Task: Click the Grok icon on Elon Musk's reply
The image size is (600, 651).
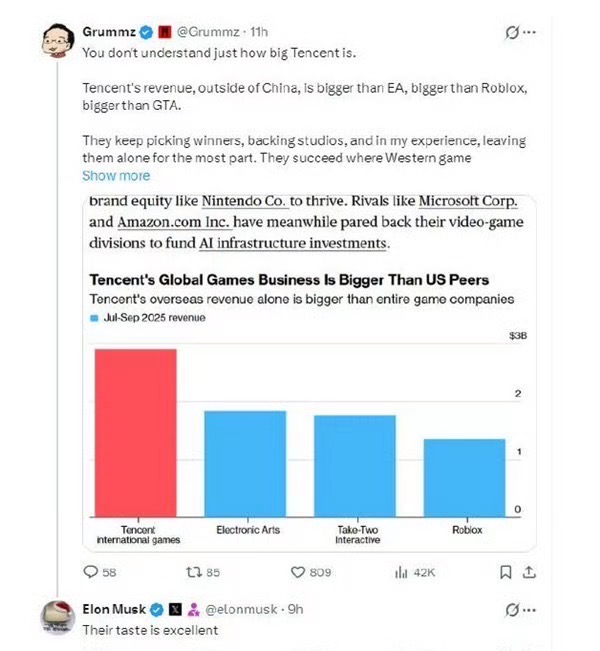Action: (513, 609)
